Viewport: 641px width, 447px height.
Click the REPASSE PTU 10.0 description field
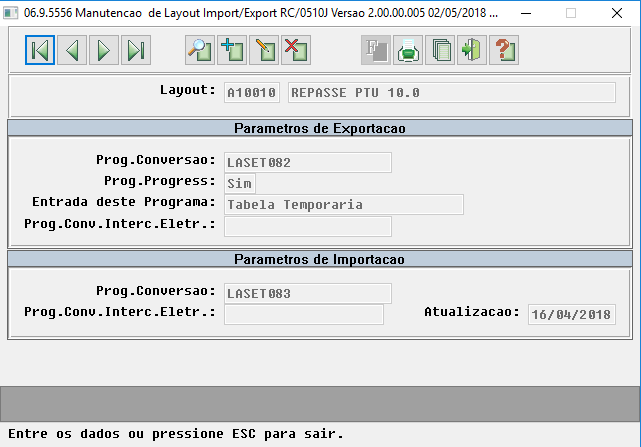pos(452,93)
